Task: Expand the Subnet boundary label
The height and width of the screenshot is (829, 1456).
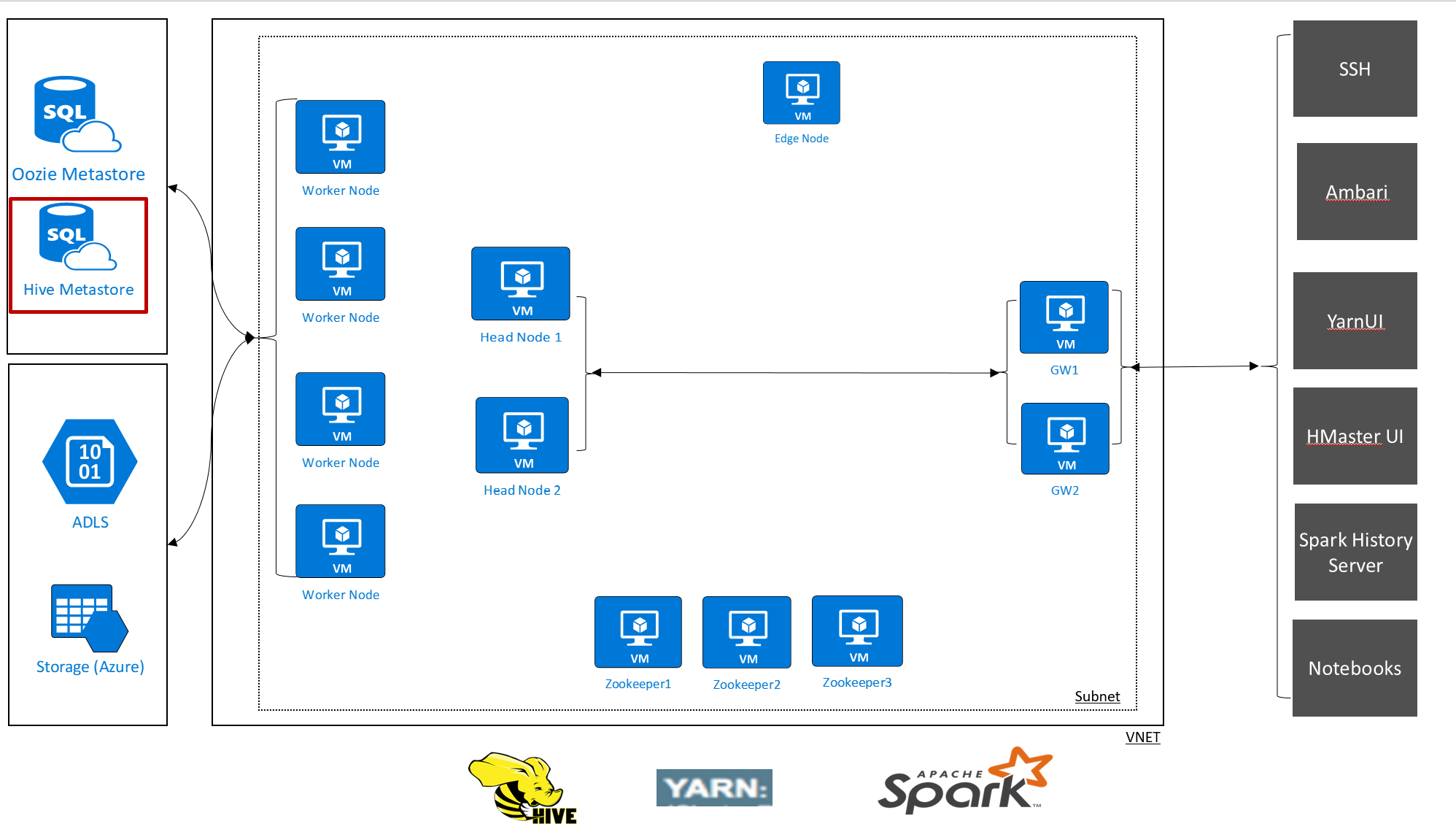Action: [x=1080, y=694]
